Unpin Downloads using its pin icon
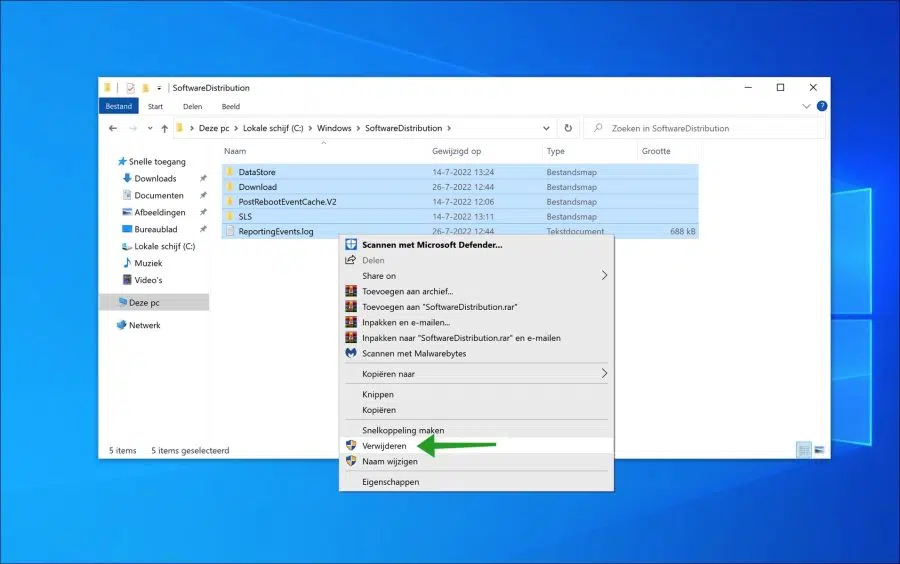 point(203,178)
